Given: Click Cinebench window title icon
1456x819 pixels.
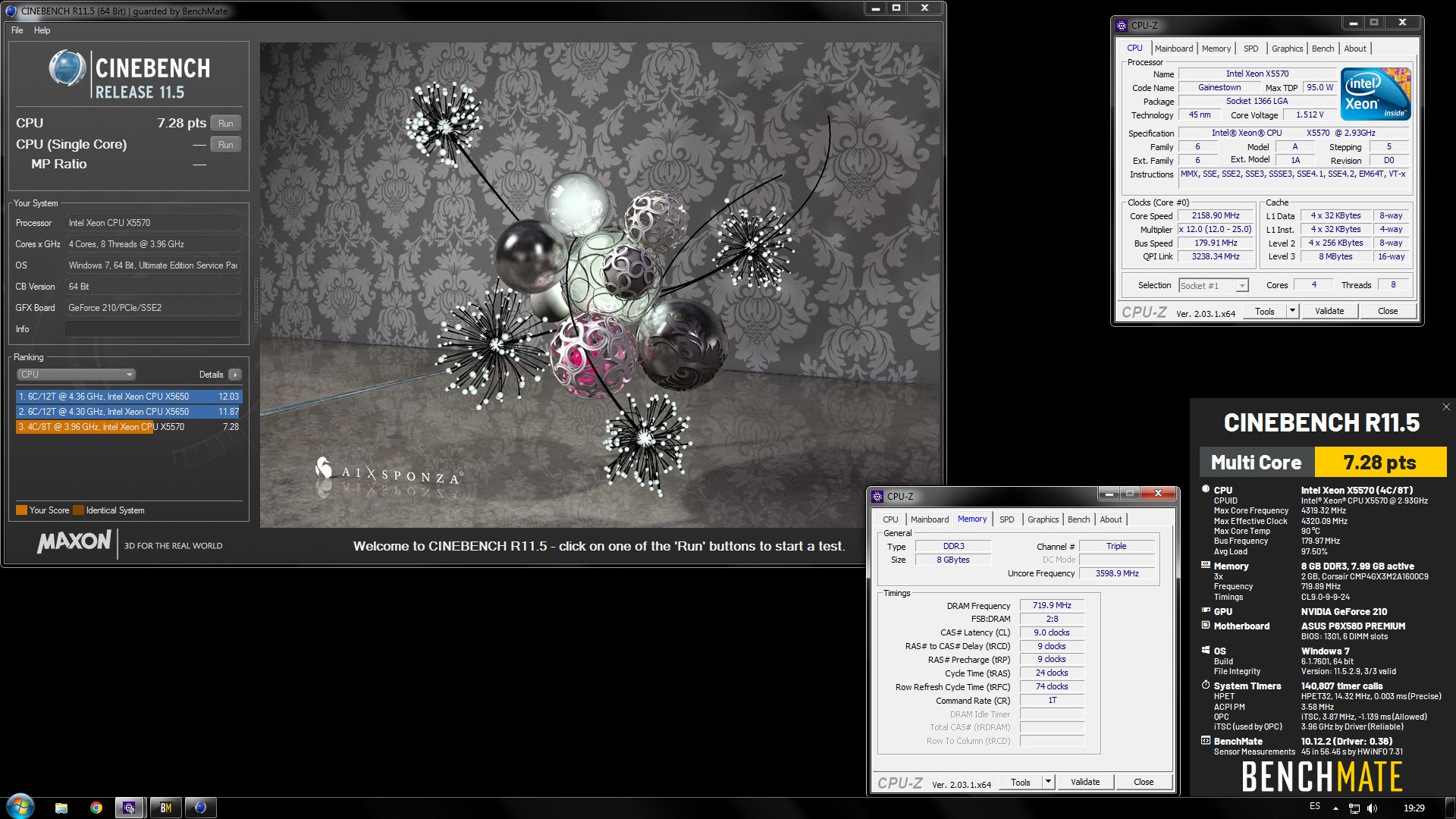Looking at the screenshot, I should pyautogui.click(x=11, y=11).
